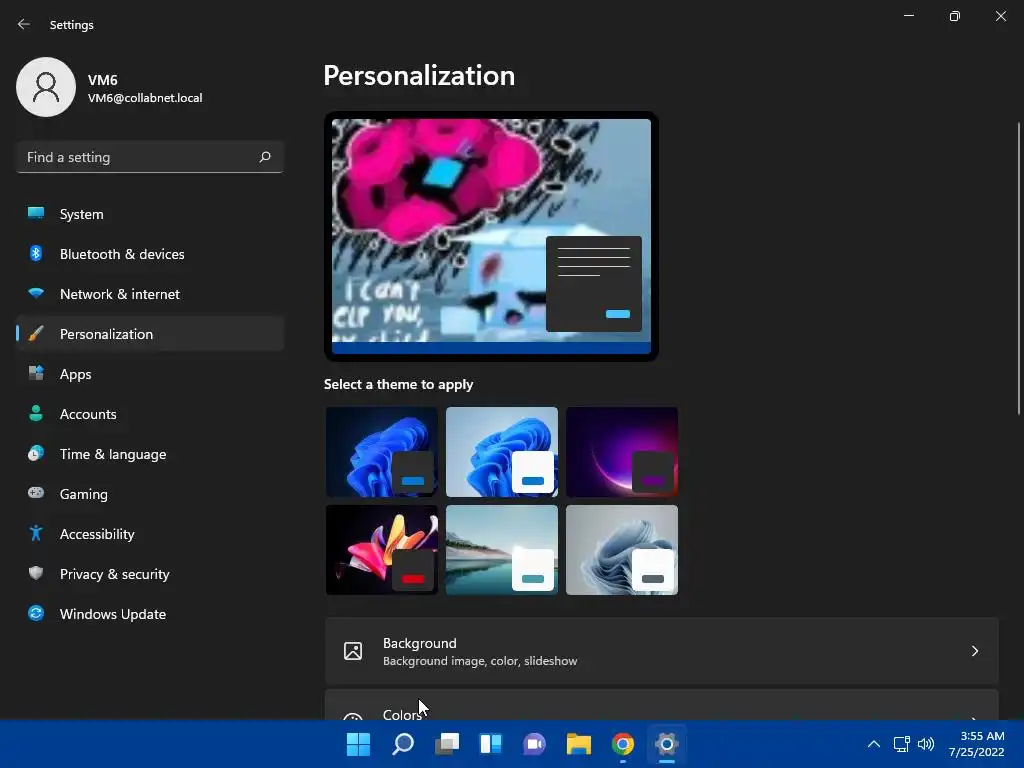Click the vertical scrollbar on the right
Viewport: 1024px width, 768px height.
(x=1019, y=268)
